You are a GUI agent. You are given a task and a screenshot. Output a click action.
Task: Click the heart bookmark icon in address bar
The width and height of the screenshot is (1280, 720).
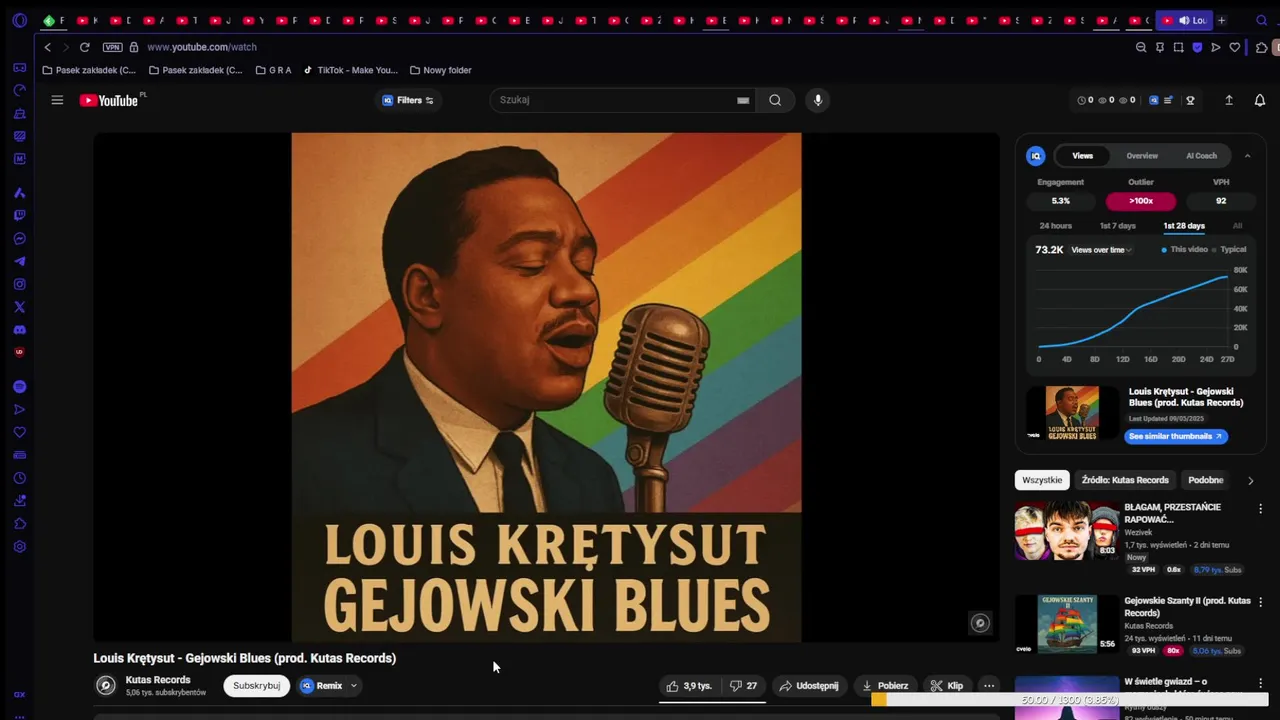point(1235,47)
